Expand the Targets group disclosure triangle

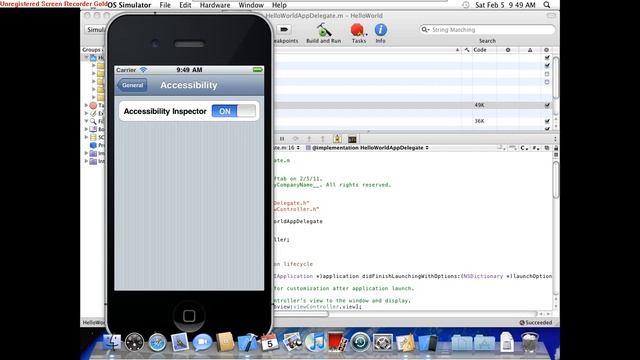click(x=87, y=105)
